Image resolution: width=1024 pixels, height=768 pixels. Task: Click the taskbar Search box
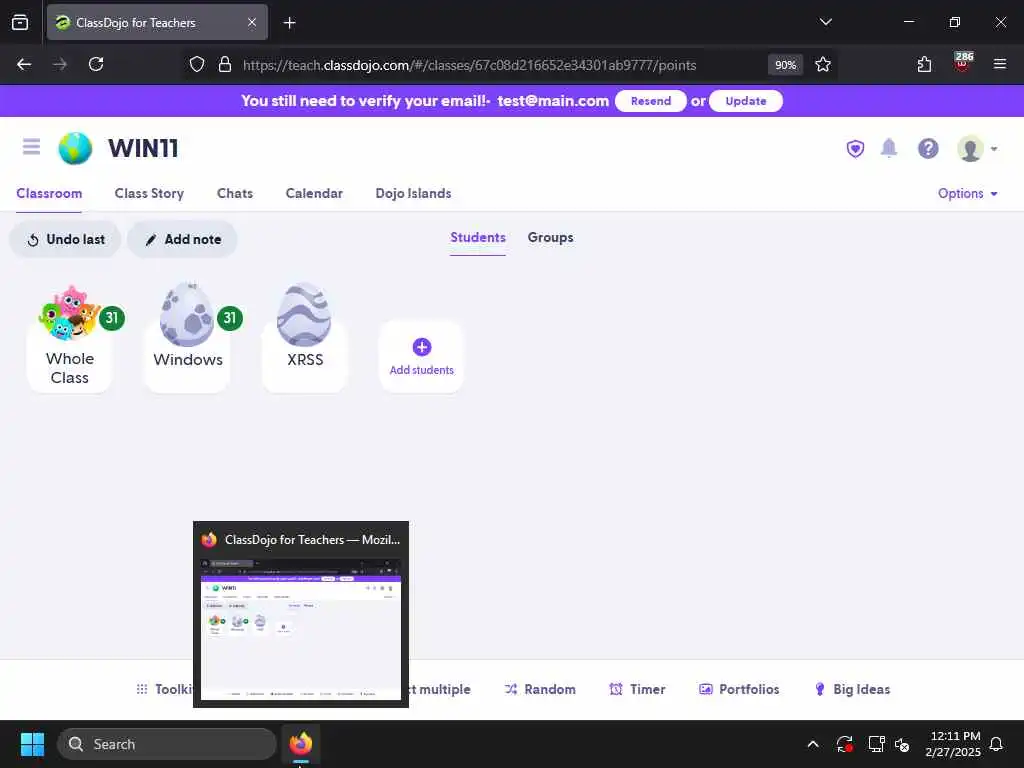tap(167, 744)
